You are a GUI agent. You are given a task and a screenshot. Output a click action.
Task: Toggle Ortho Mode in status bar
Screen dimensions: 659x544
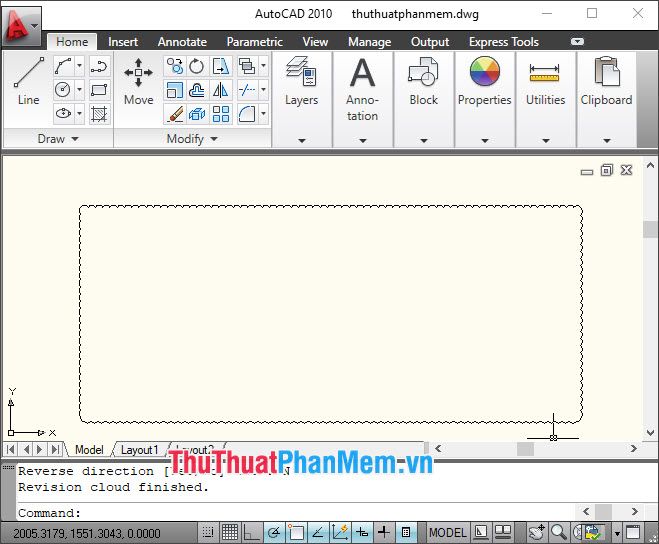click(x=252, y=532)
